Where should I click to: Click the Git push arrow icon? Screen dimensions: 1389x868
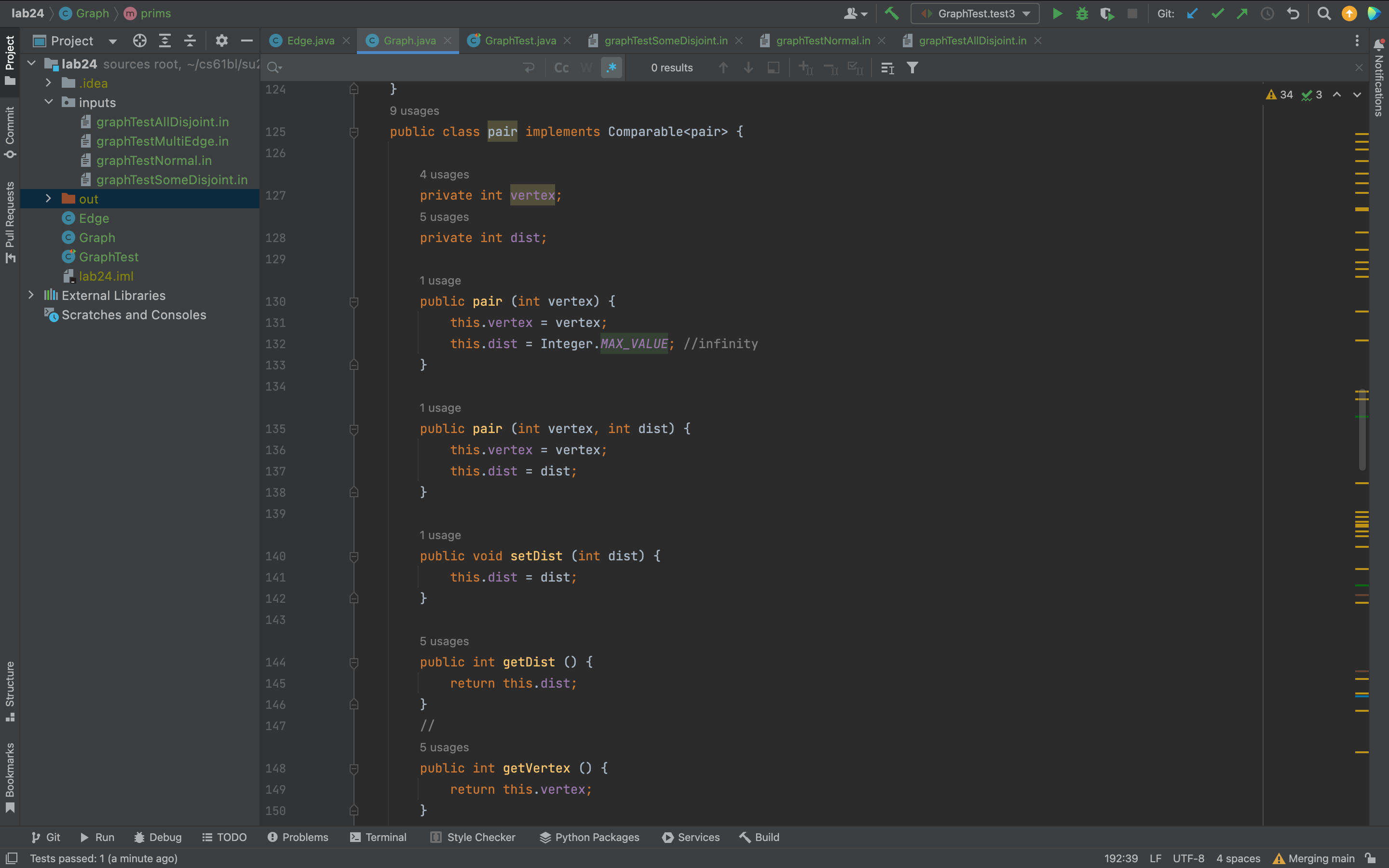[x=1242, y=13]
